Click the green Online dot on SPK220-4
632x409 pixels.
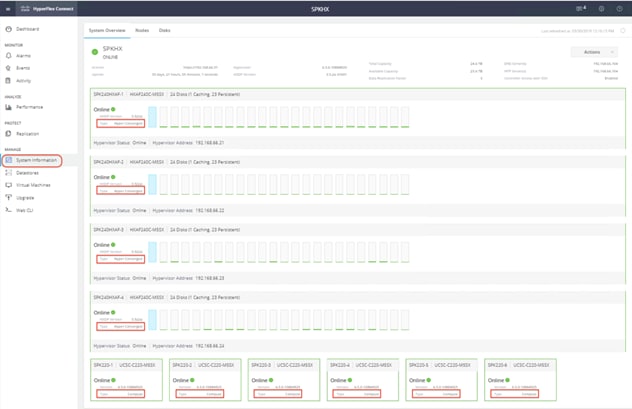point(350,380)
